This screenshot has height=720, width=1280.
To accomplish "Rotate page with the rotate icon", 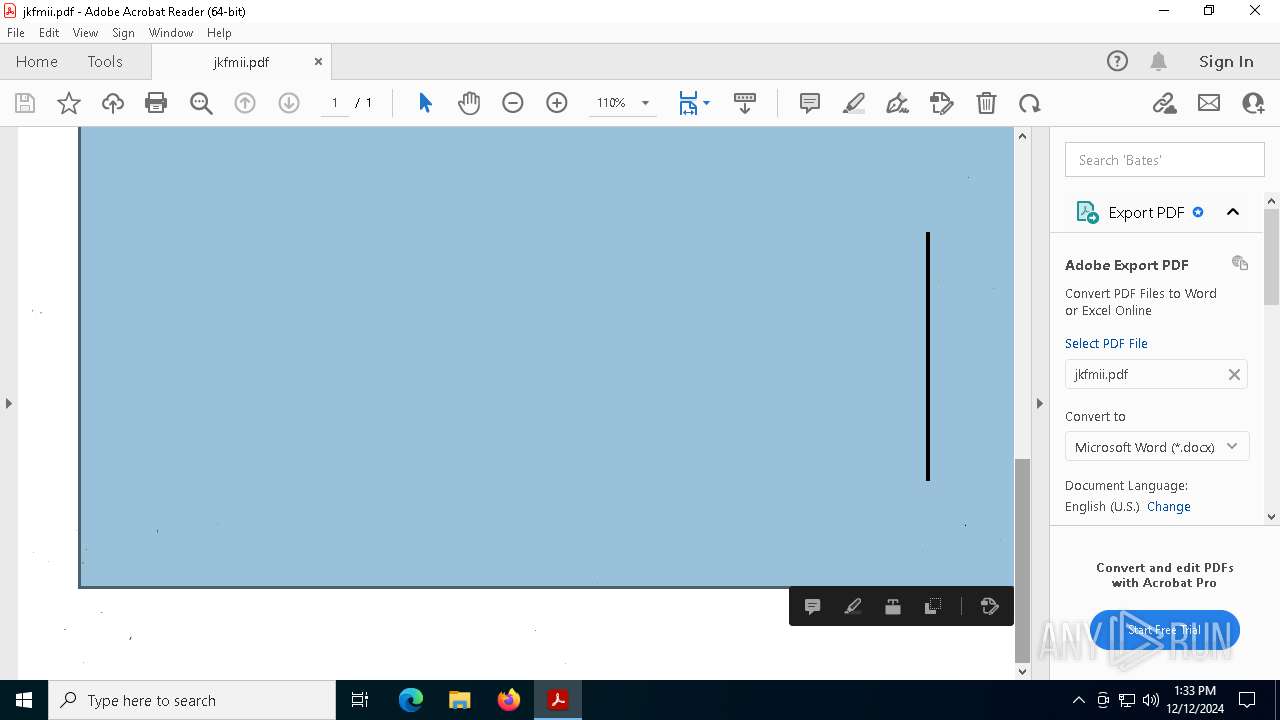I will coord(1030,103).
